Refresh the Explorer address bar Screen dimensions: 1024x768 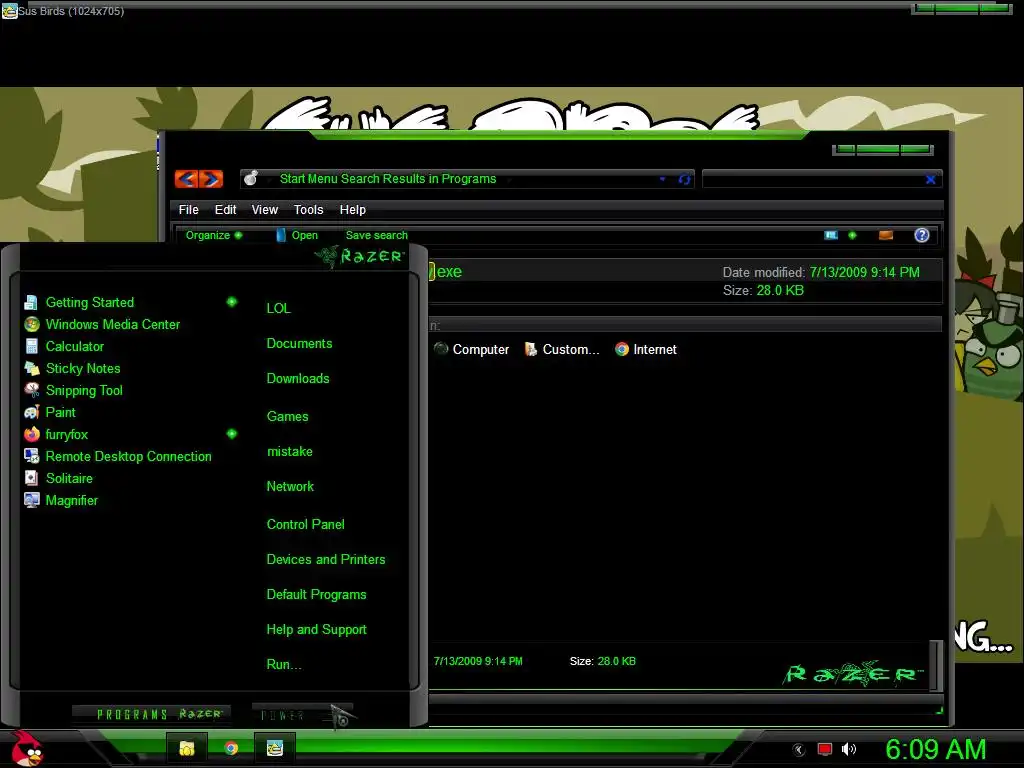(x=684, y=179)
